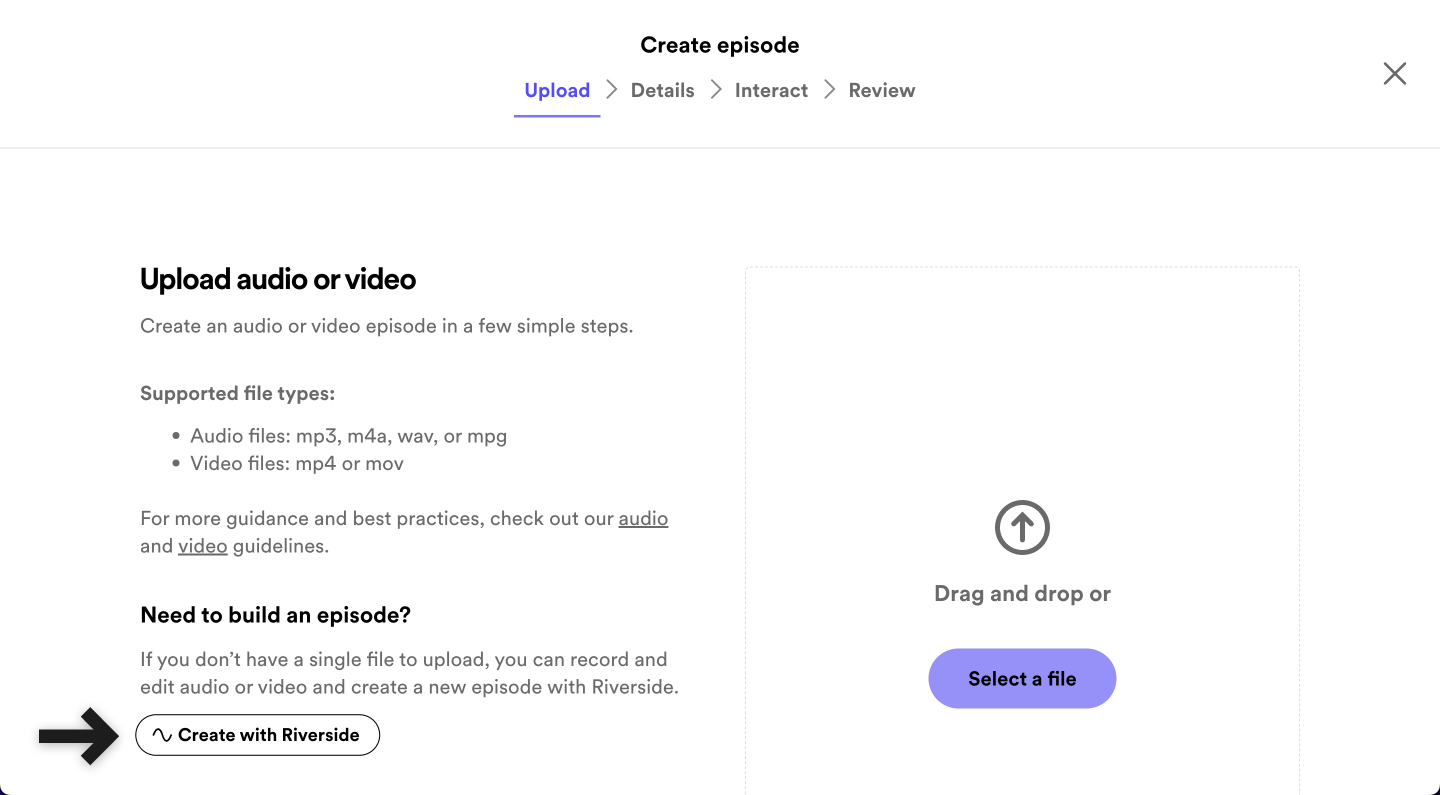Click the Create episode title
The width and height of the screenshot is (1440, 795).
(x=719, y=45)
